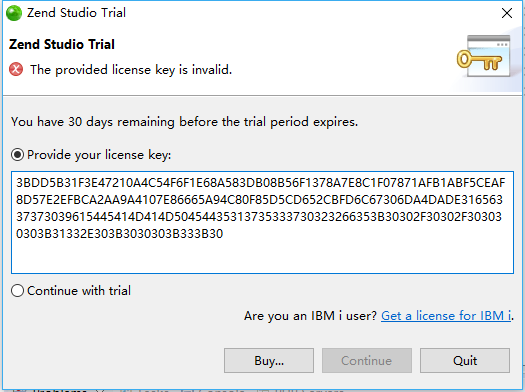
Task: Click license key line starting with 37373039
Action: click(x=259, y=217)
